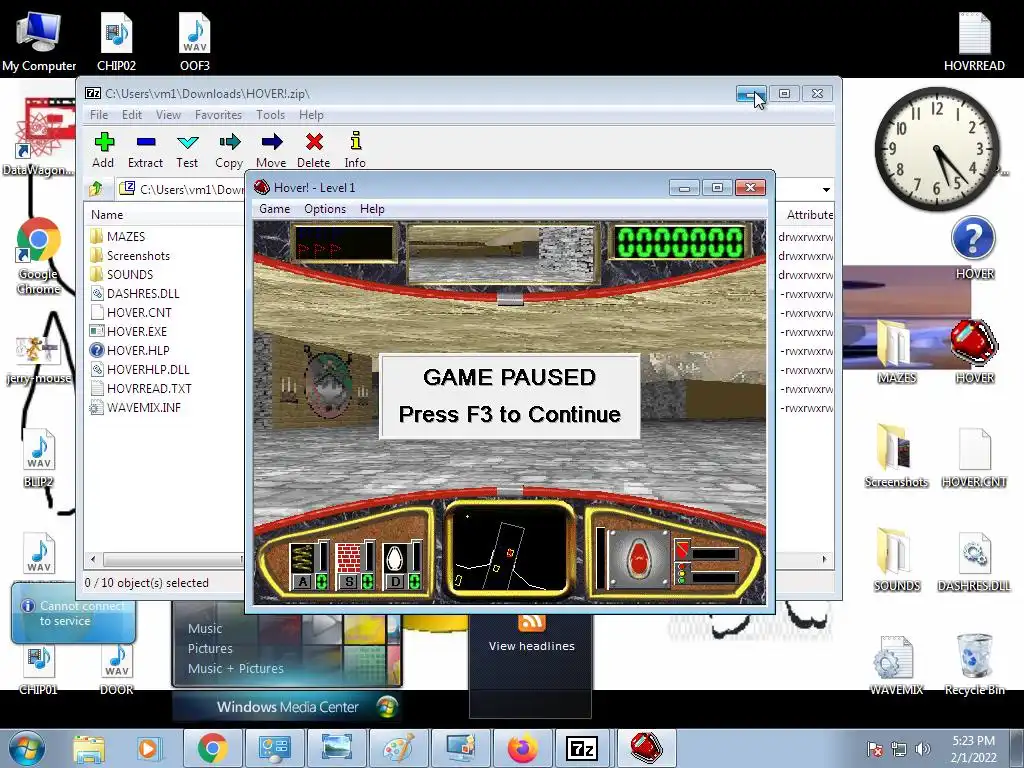Click the cloak pickup D indicator
1024x768 pixels.
pyautogui.click(x=402, y=566)
